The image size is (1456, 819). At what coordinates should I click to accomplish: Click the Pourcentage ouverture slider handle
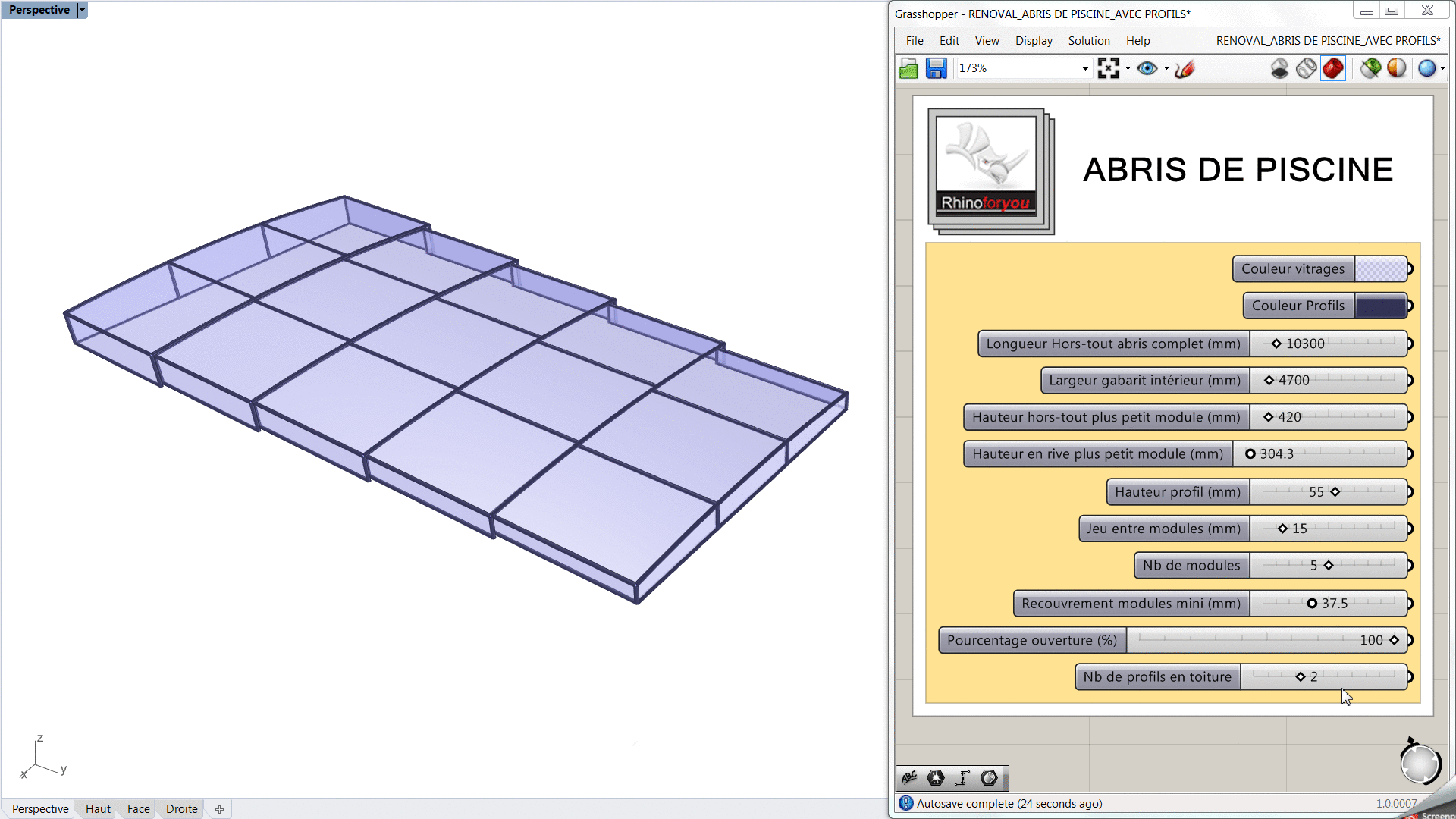[x=1394, y=641]
